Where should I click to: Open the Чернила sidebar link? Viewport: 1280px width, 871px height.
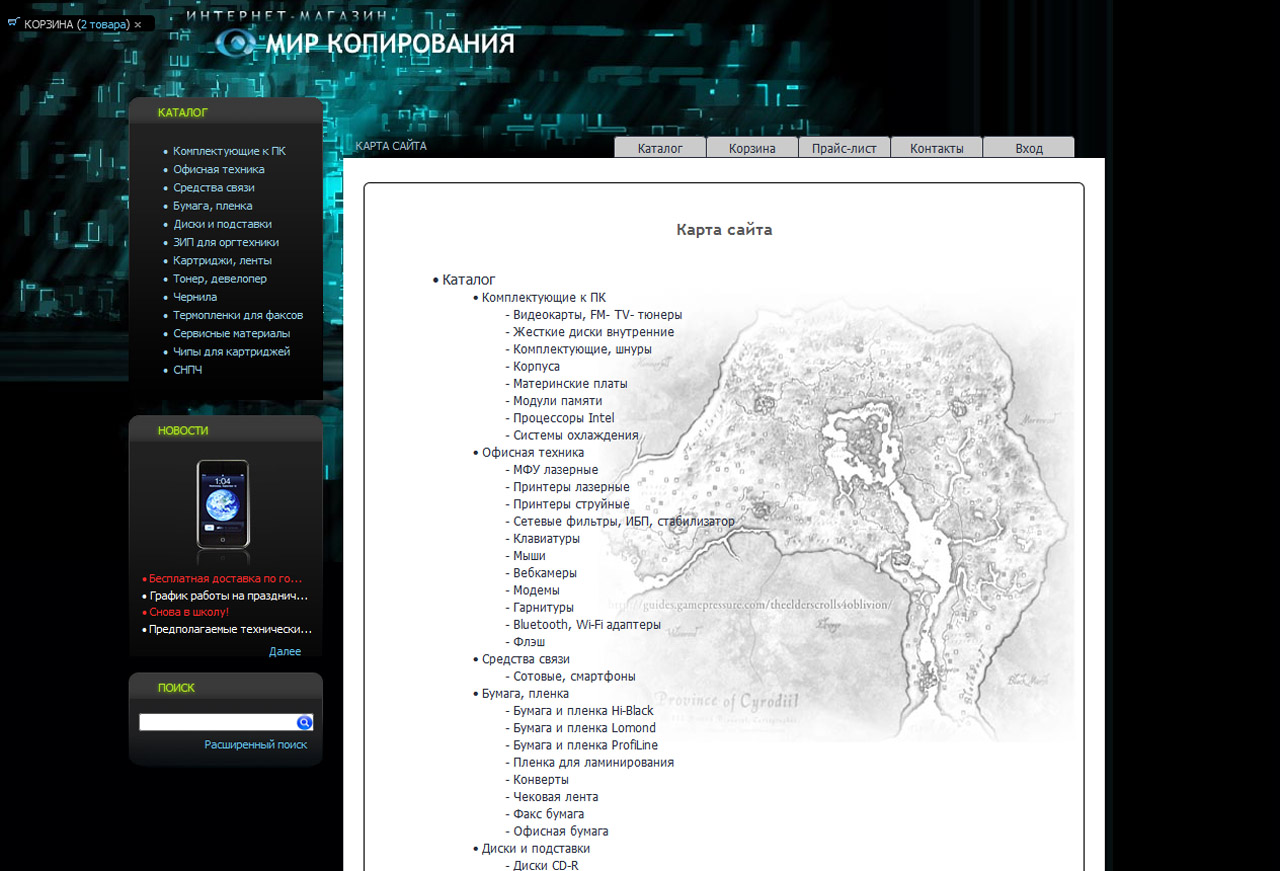[195, 296]
